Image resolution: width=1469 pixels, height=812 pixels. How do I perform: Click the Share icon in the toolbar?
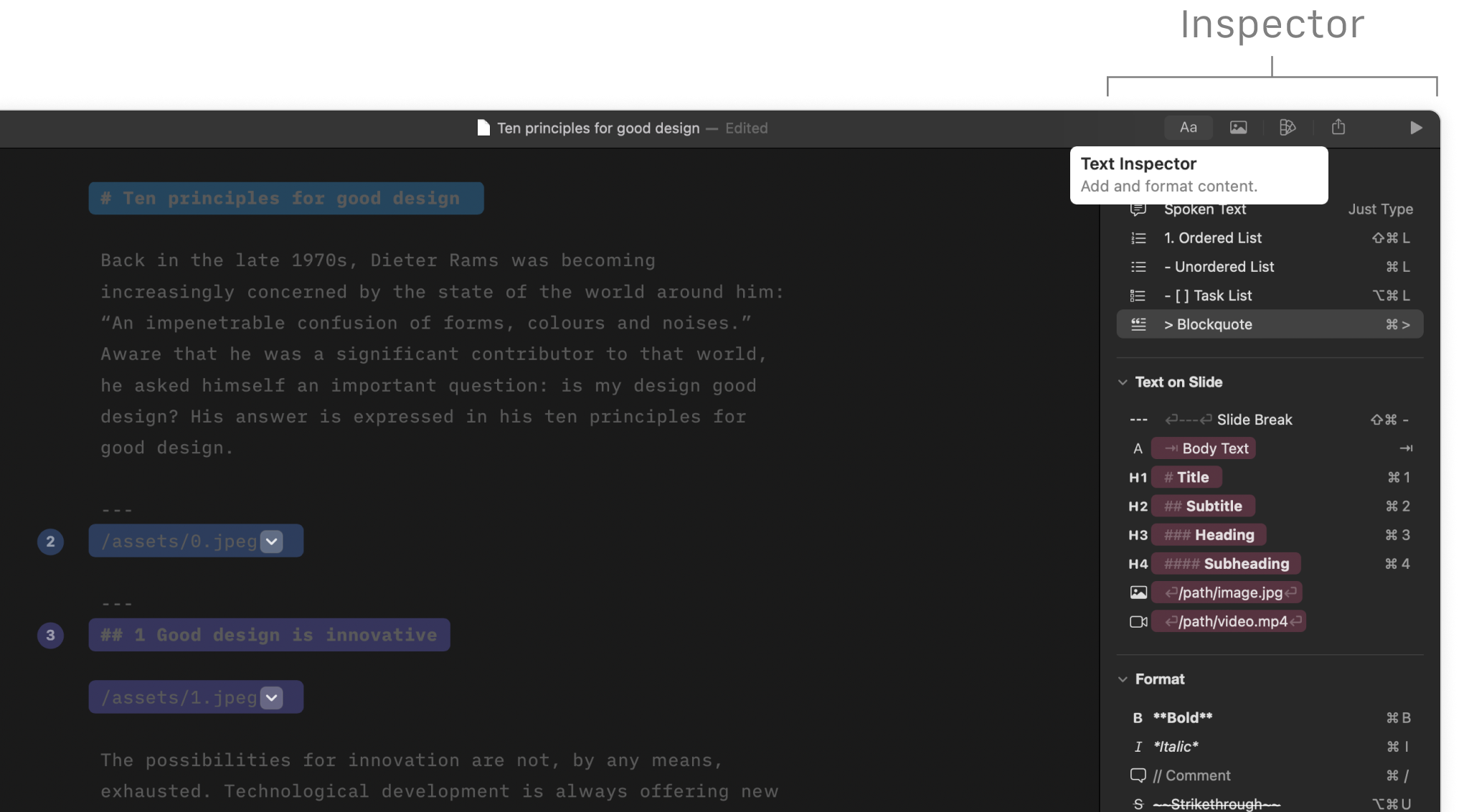coord(1338,127)
